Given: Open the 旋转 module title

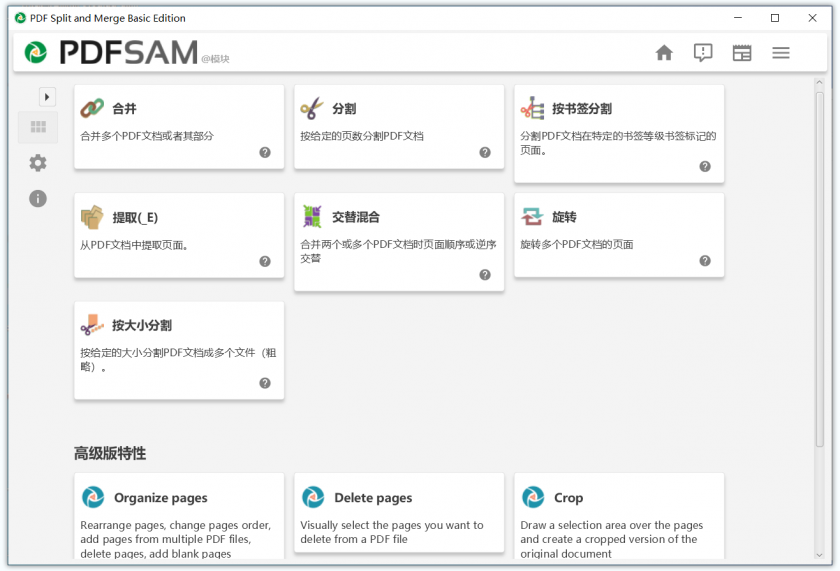Looking at the screenshot, I should pos(564,217).
